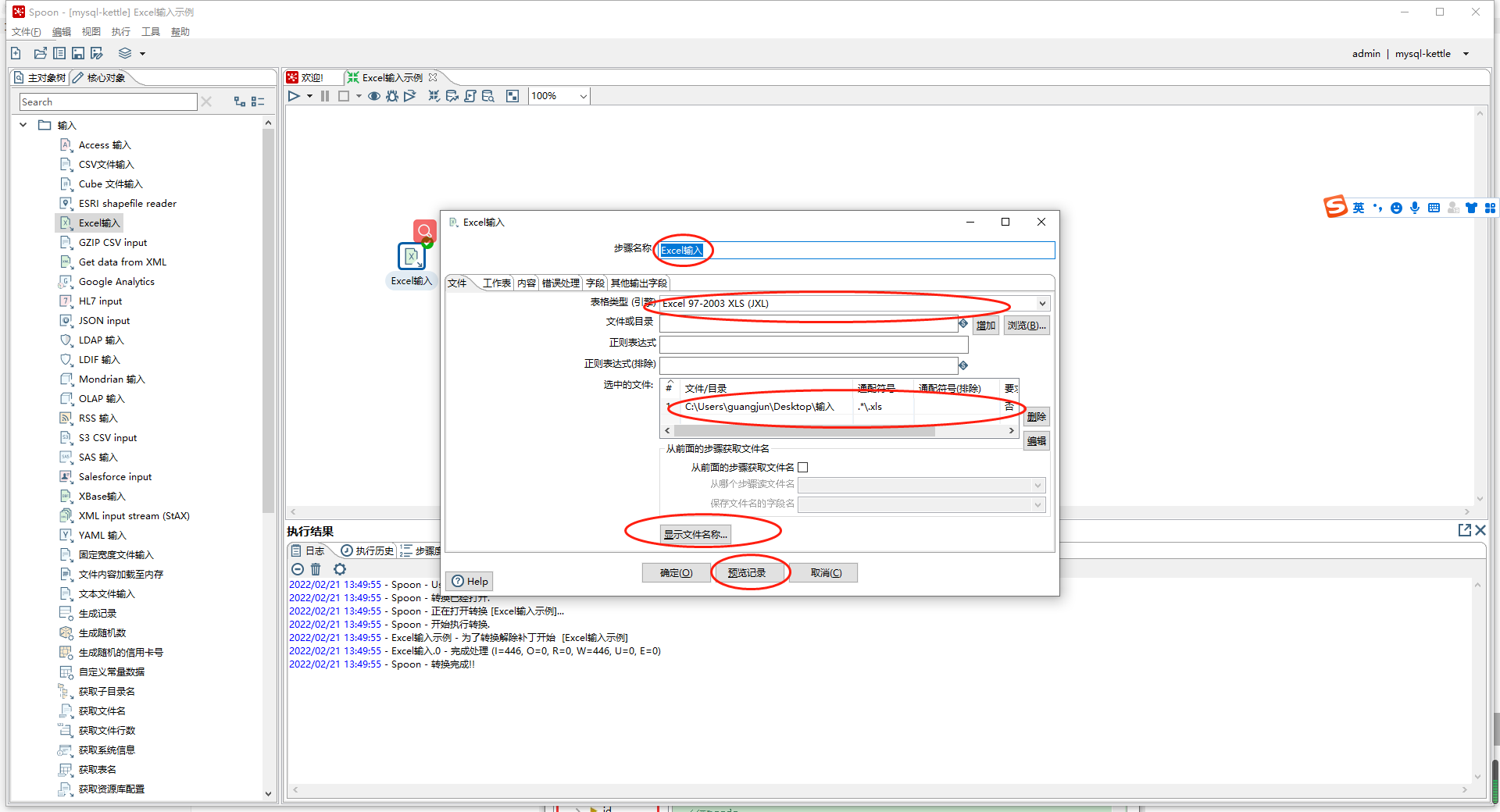Image resolution: width=1500 pixels, height=812 pixels.
Task: Click the Run transformation play icon
Action: (294, 96)
